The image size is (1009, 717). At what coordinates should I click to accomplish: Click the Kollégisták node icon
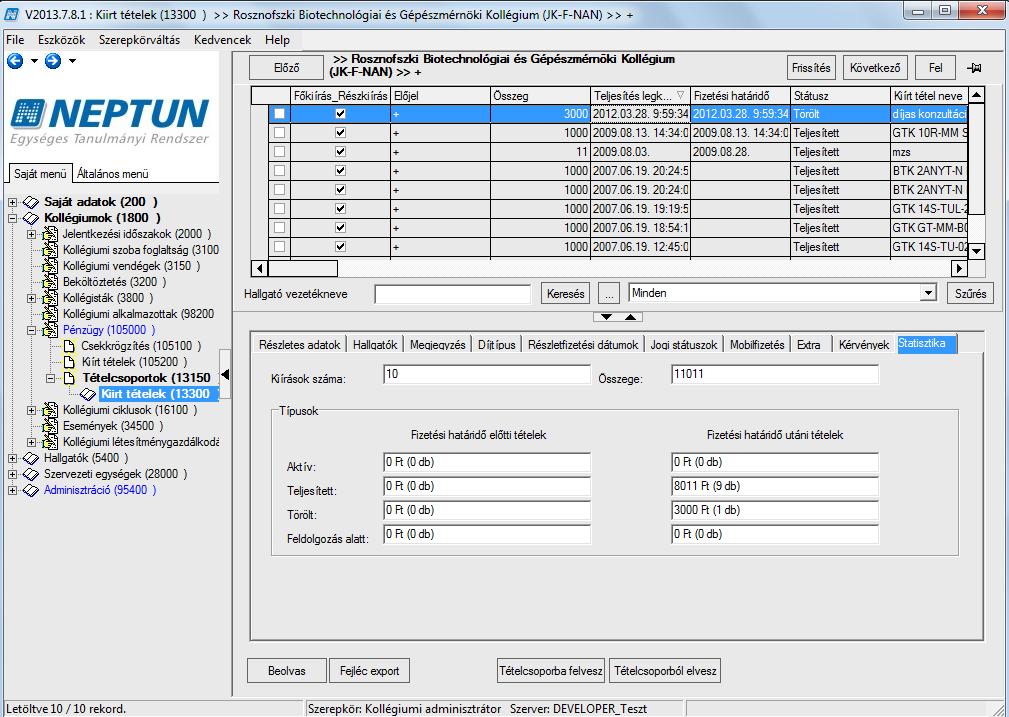[x=50, y=298]
